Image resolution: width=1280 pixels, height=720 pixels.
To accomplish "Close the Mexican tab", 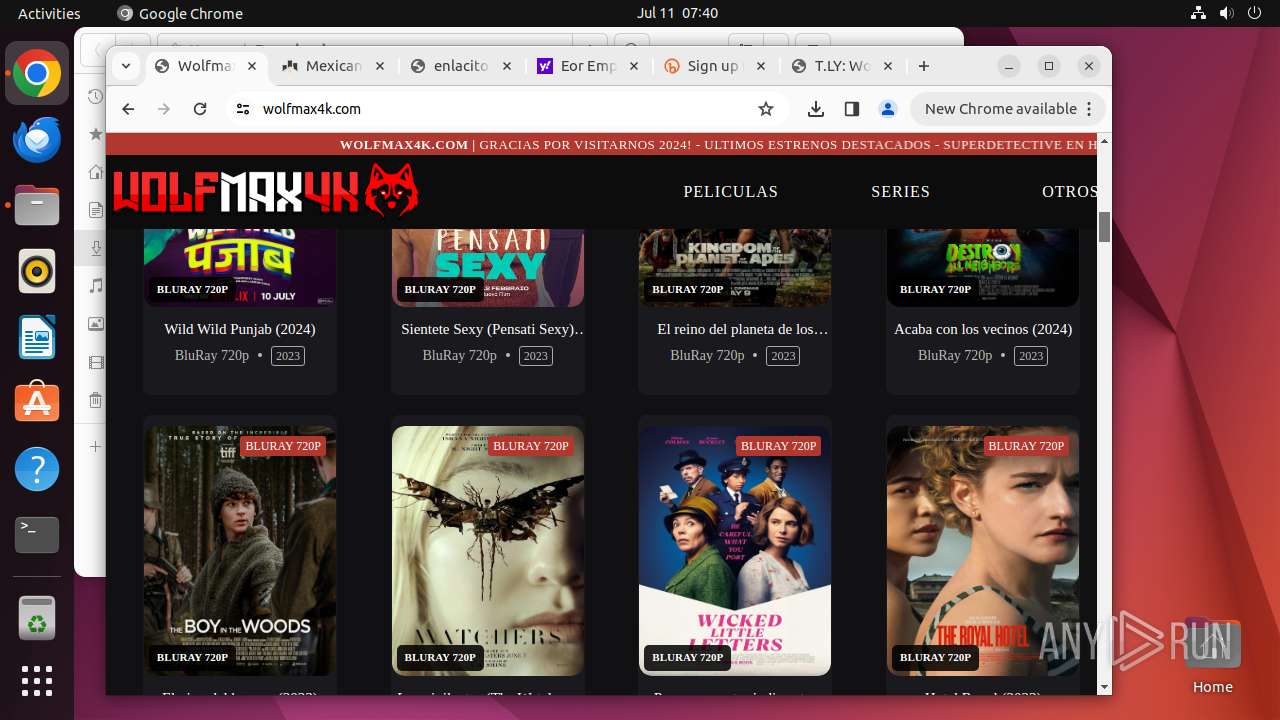I will pos(379,66).
